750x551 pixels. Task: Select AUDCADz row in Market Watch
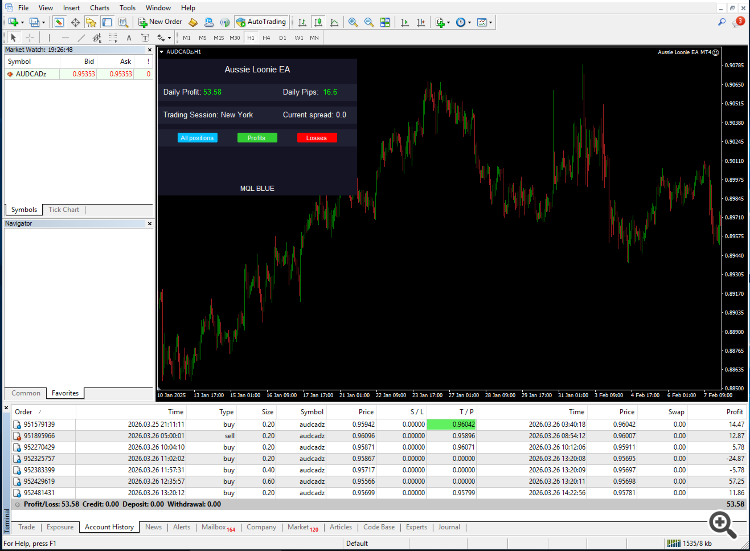point(79,74)
